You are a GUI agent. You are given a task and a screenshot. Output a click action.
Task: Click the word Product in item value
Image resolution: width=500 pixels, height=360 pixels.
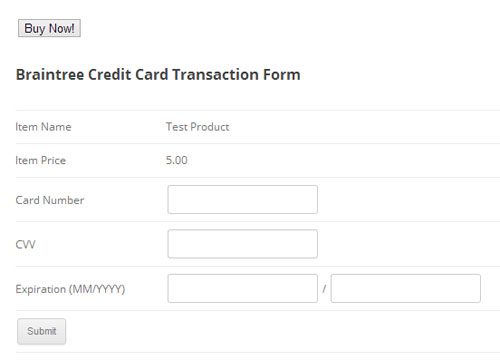click(210, 127)
